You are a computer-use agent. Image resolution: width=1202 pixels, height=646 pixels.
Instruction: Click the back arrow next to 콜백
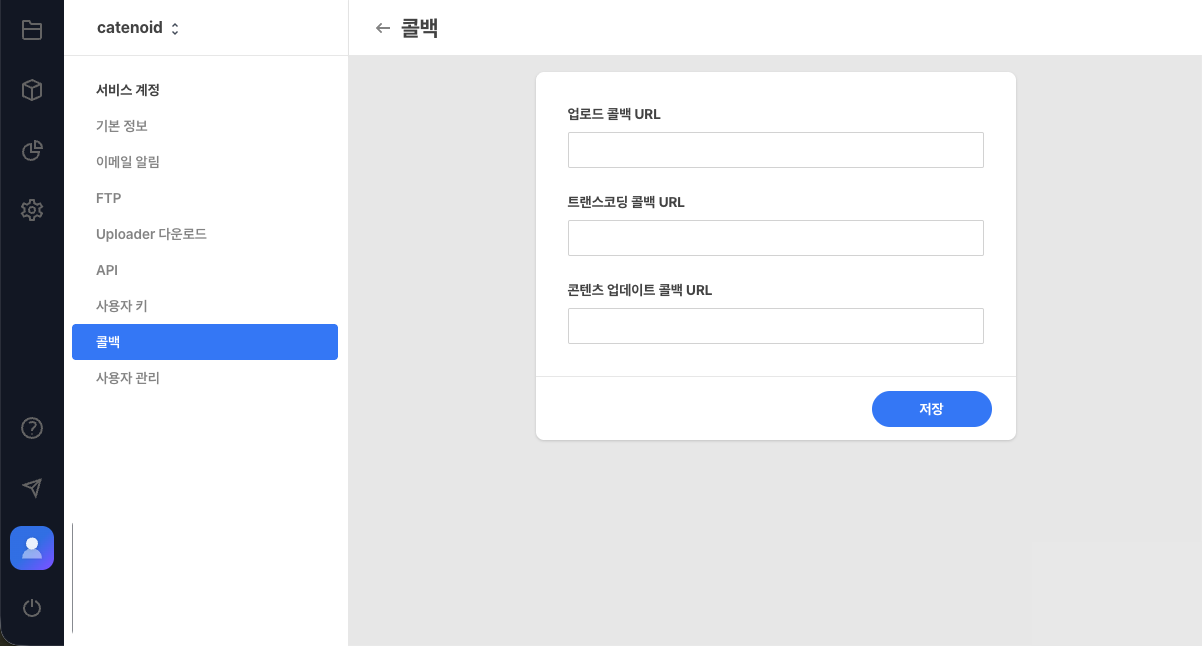pyautogui.click(x=383, y=28)
